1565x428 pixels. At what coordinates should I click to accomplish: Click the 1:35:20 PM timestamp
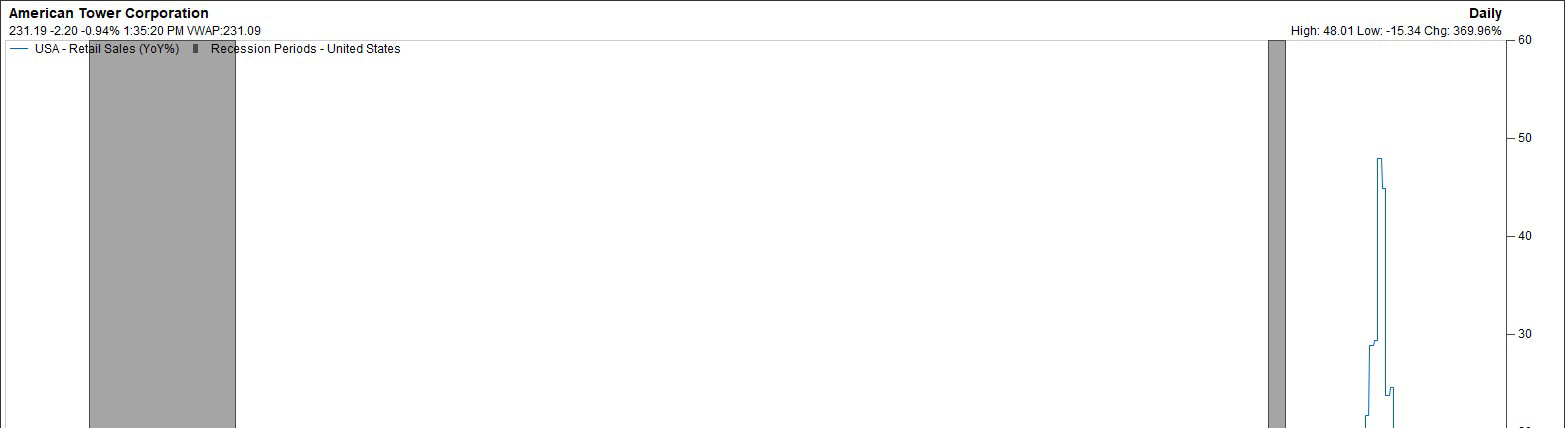point(153,31)
